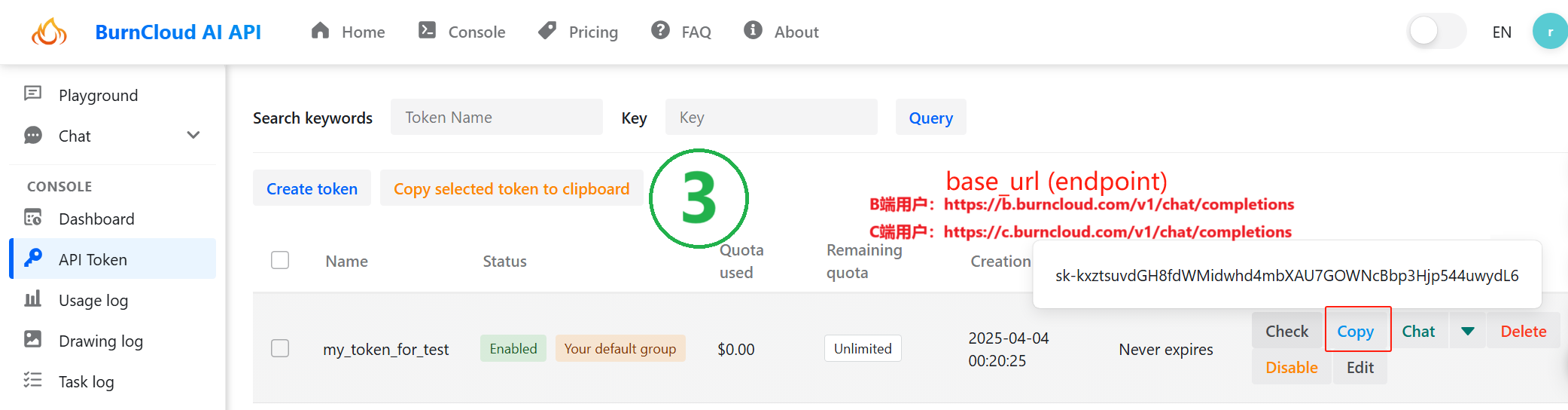Open the About nav item
Image resolution: width=1568 pixels, height=410 pixels.
pyautogui.click(x=781, y=32)
